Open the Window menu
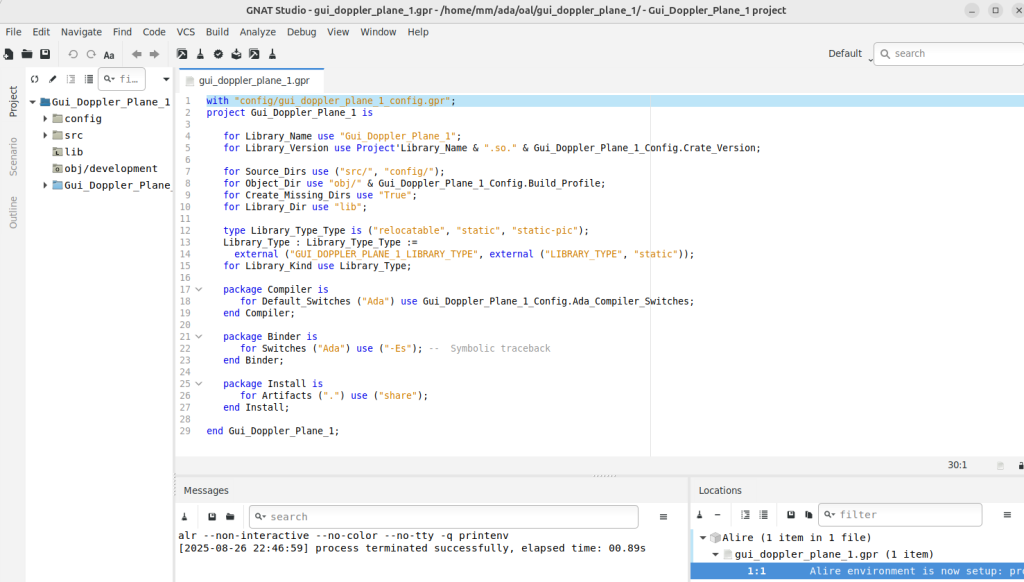Image resolution: width=1024 pixels, height=582 pixels. (378, 31)
